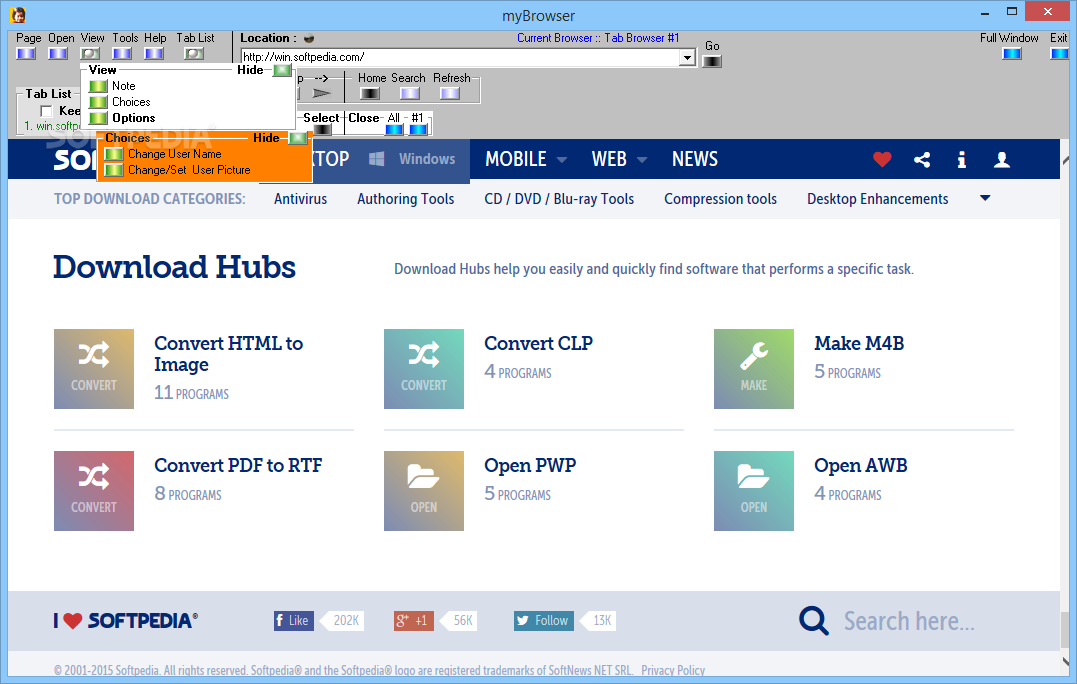Viewport: 1077px width, 684px height.
Task: Click the Facebook Like button
Action: point(293,621)
